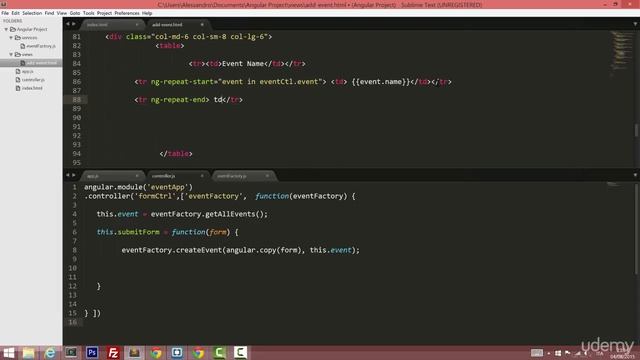640x360 pixels.
Task: Click 'submitForm' on line 6
Action: coord(138,232)
